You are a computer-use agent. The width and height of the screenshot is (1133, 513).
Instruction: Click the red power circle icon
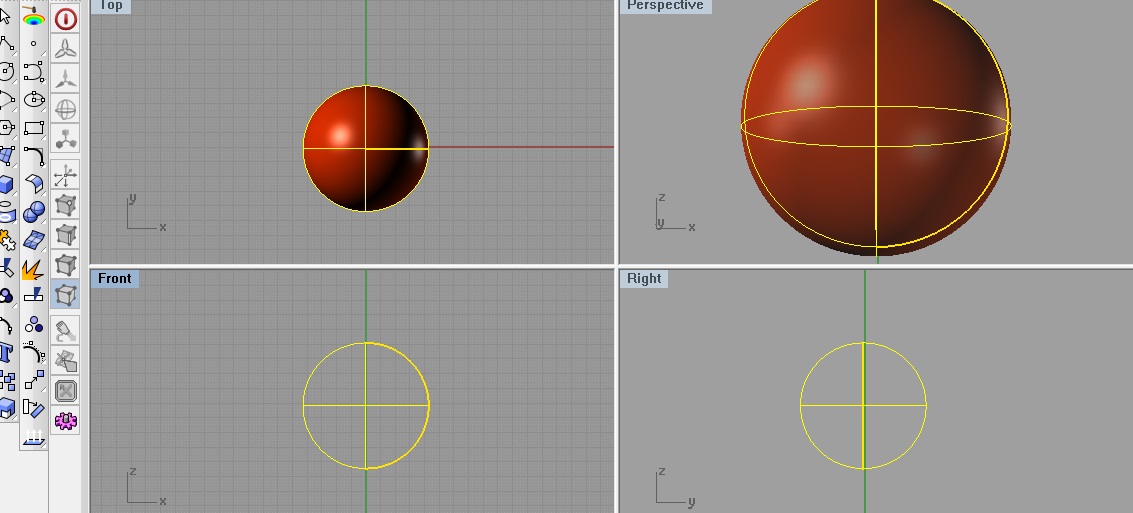click(66, 19)
